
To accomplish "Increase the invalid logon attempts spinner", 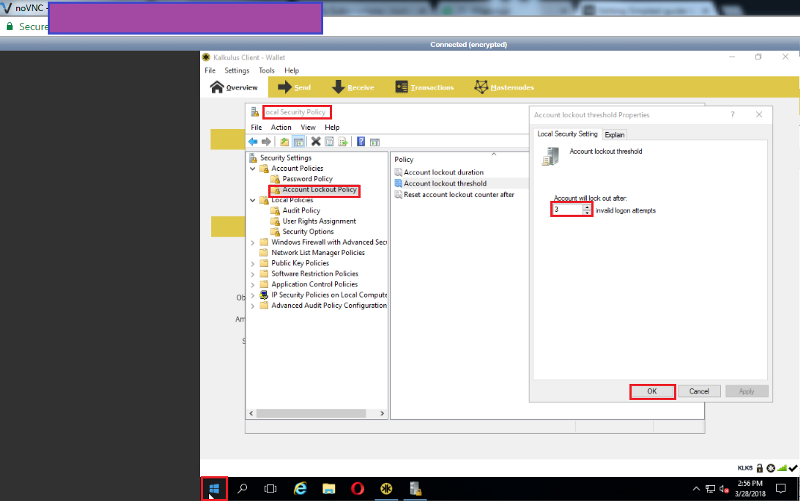I will coord(587,207).
